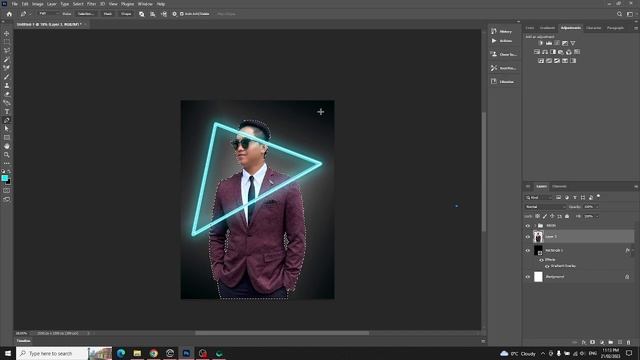Delete layer with trash icon

629,342
